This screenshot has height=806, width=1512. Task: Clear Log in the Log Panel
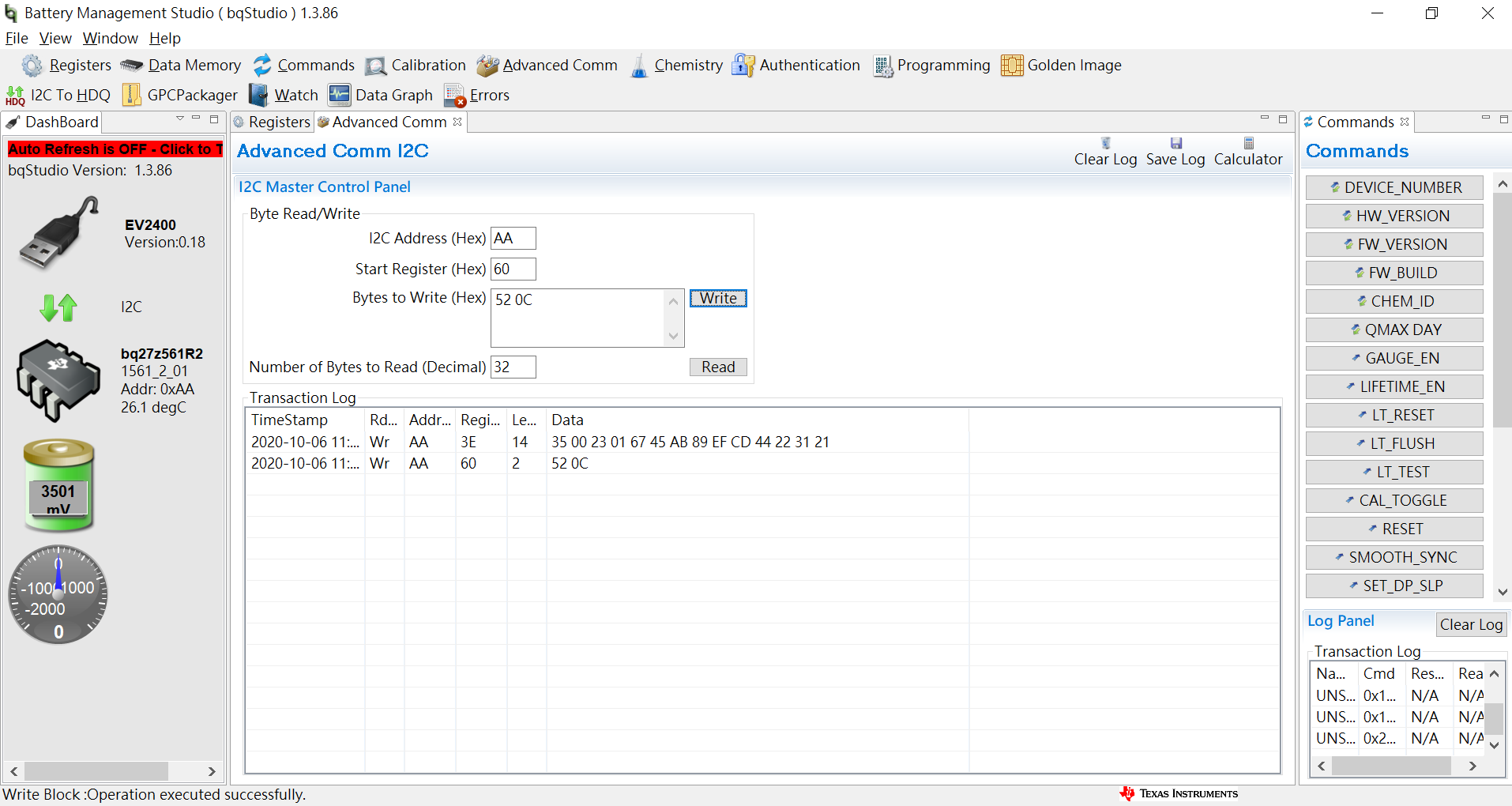1471,624
